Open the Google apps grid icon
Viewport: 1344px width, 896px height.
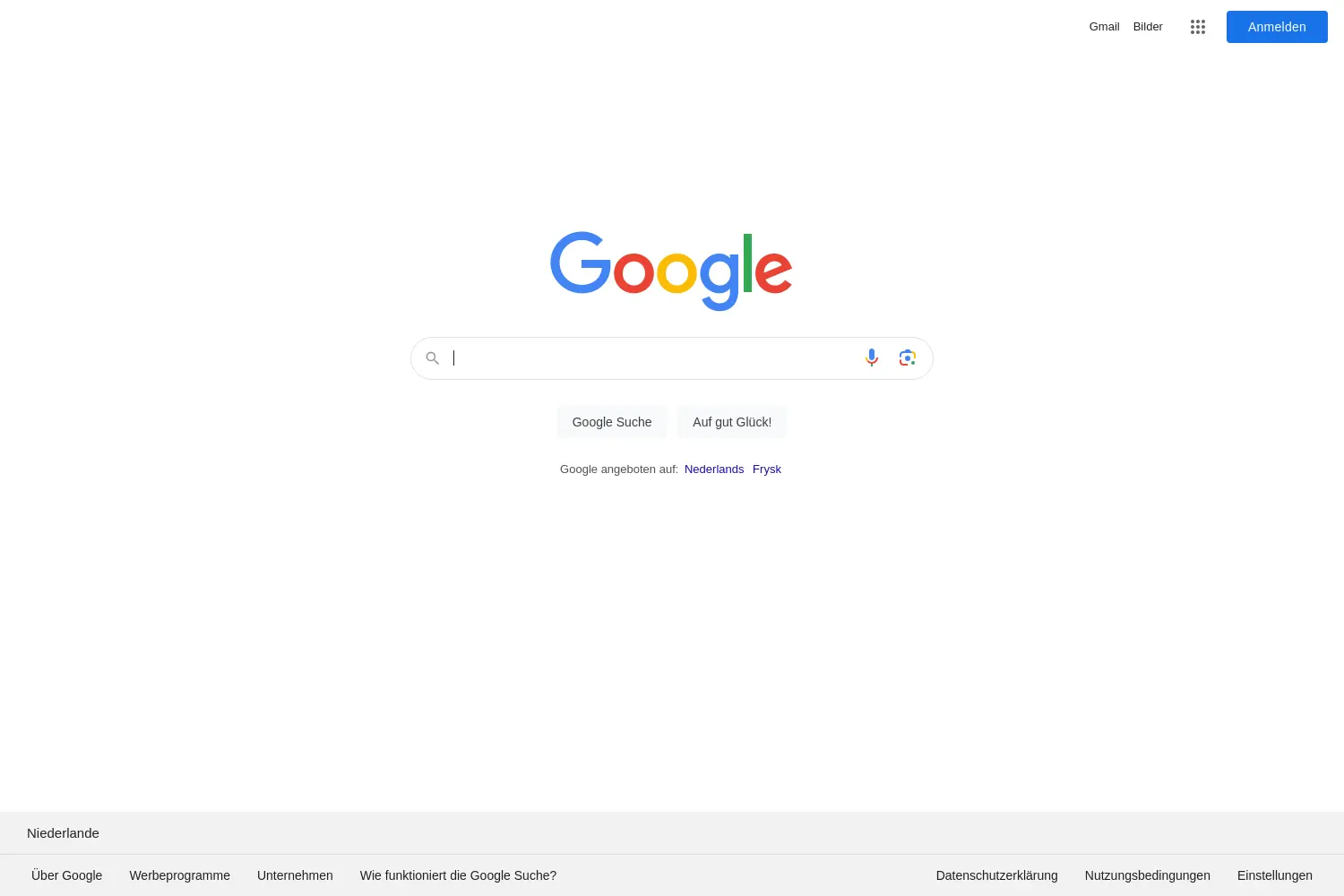pyautogui.click(x=1198, y=27)
